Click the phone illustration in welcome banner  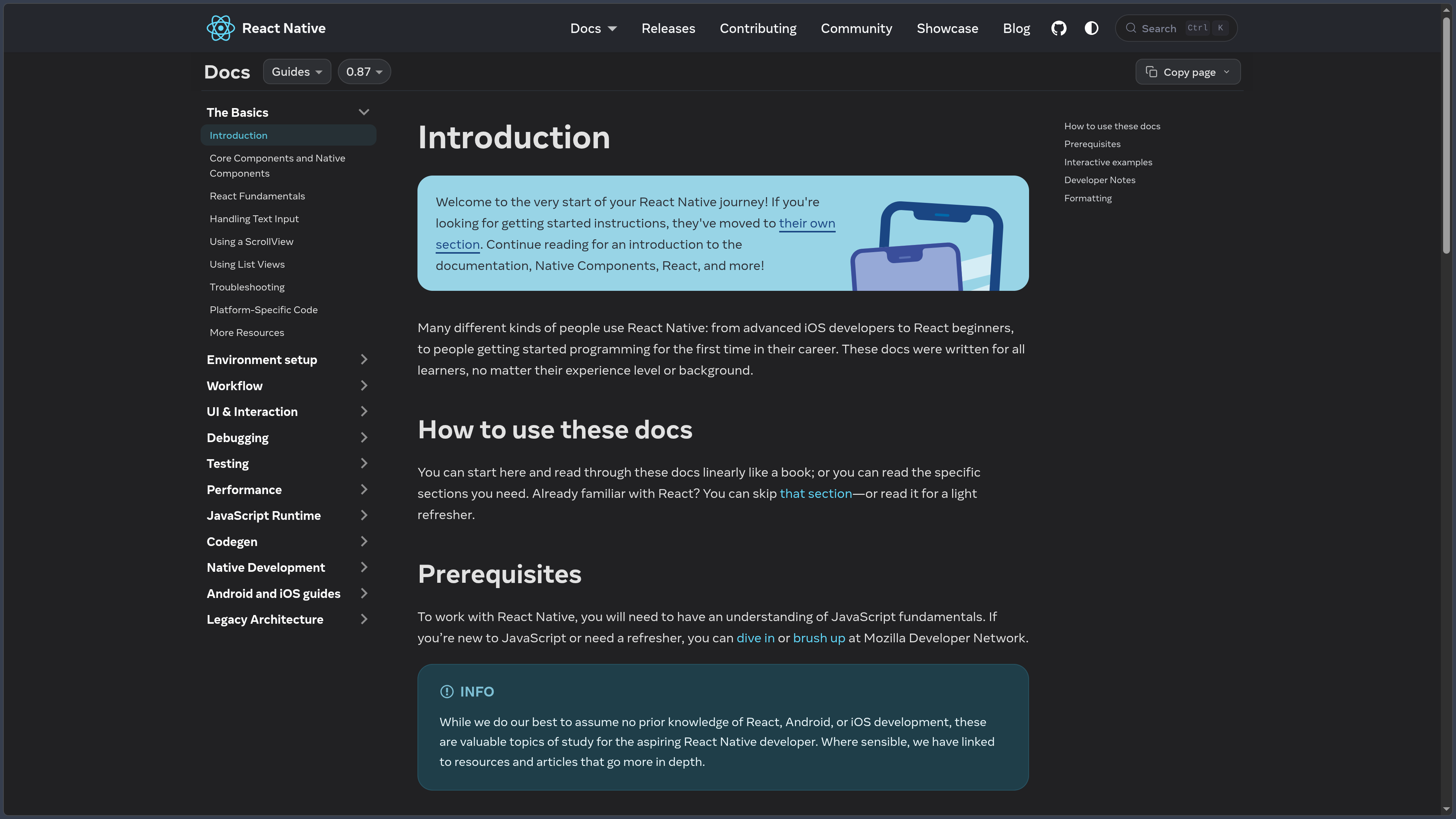927,246
